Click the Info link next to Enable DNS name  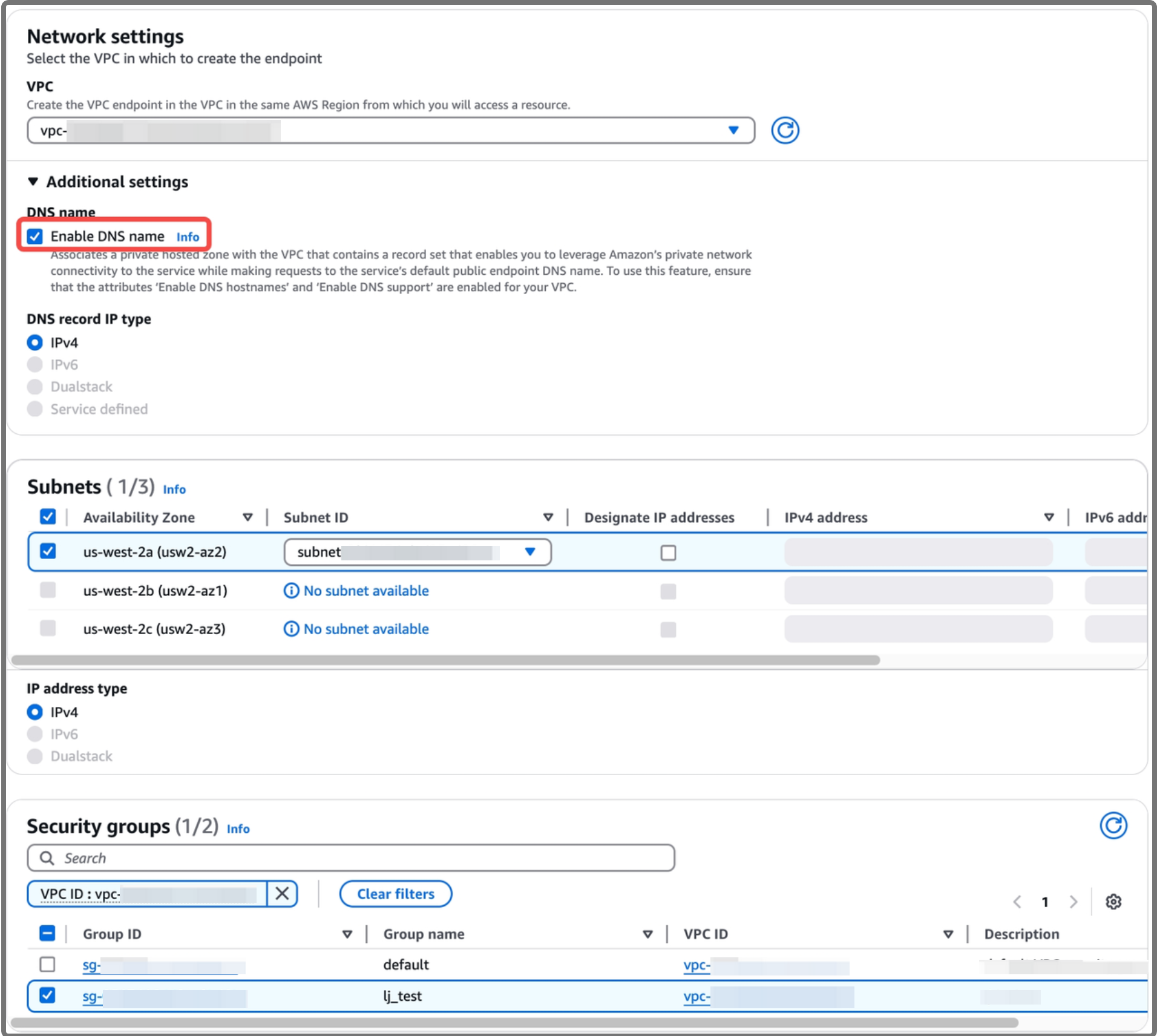coord(188,237)
